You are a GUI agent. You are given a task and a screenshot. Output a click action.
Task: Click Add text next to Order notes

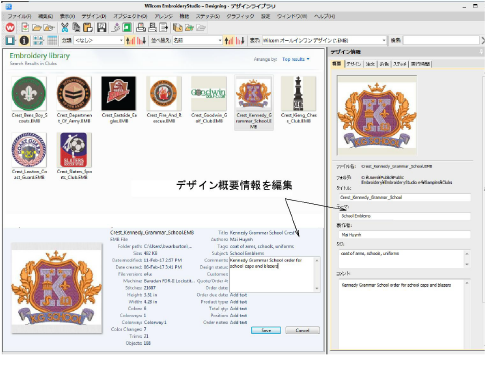(x=238, y=322)
